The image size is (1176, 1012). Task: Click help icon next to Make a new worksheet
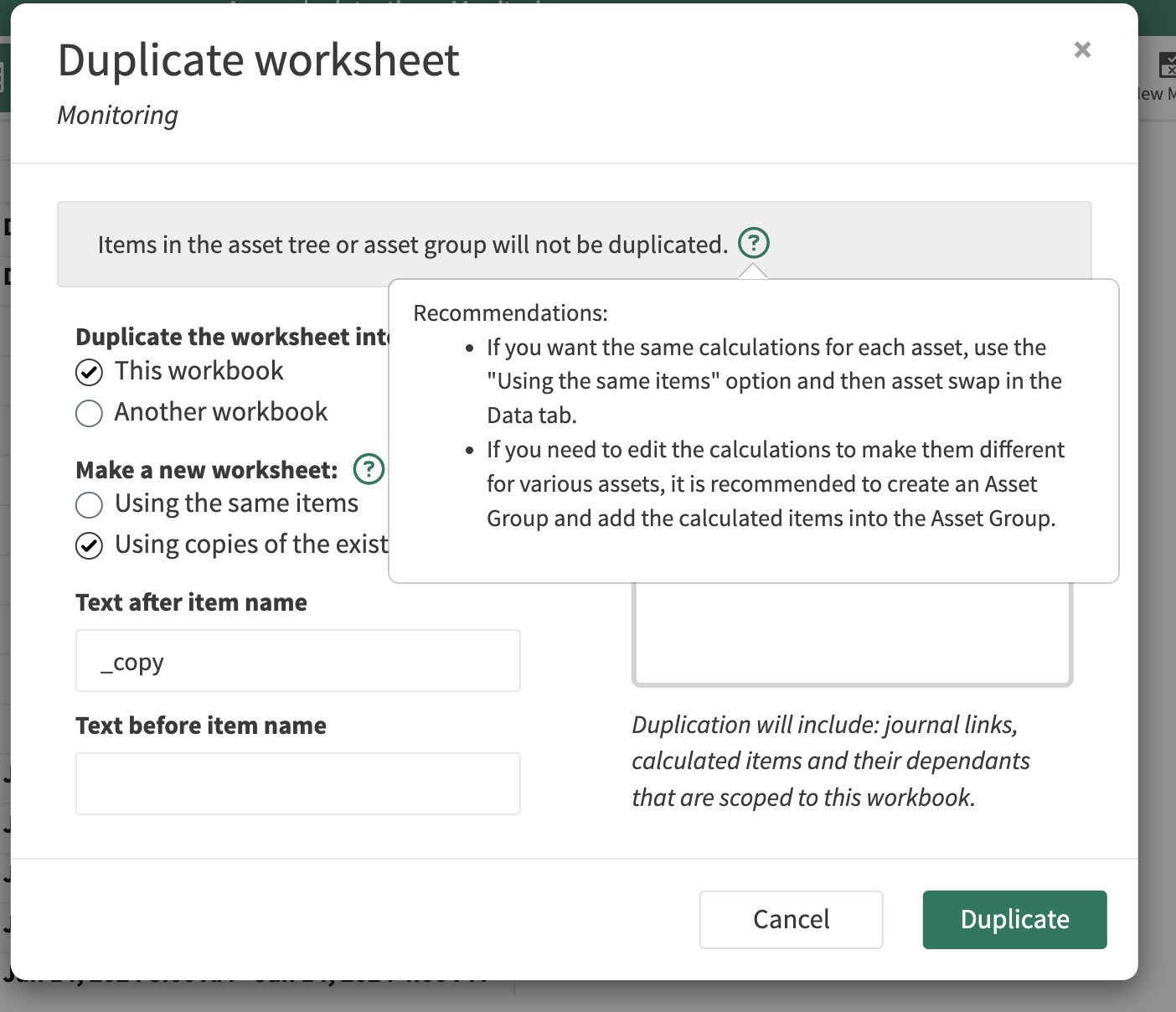[369, 469]
